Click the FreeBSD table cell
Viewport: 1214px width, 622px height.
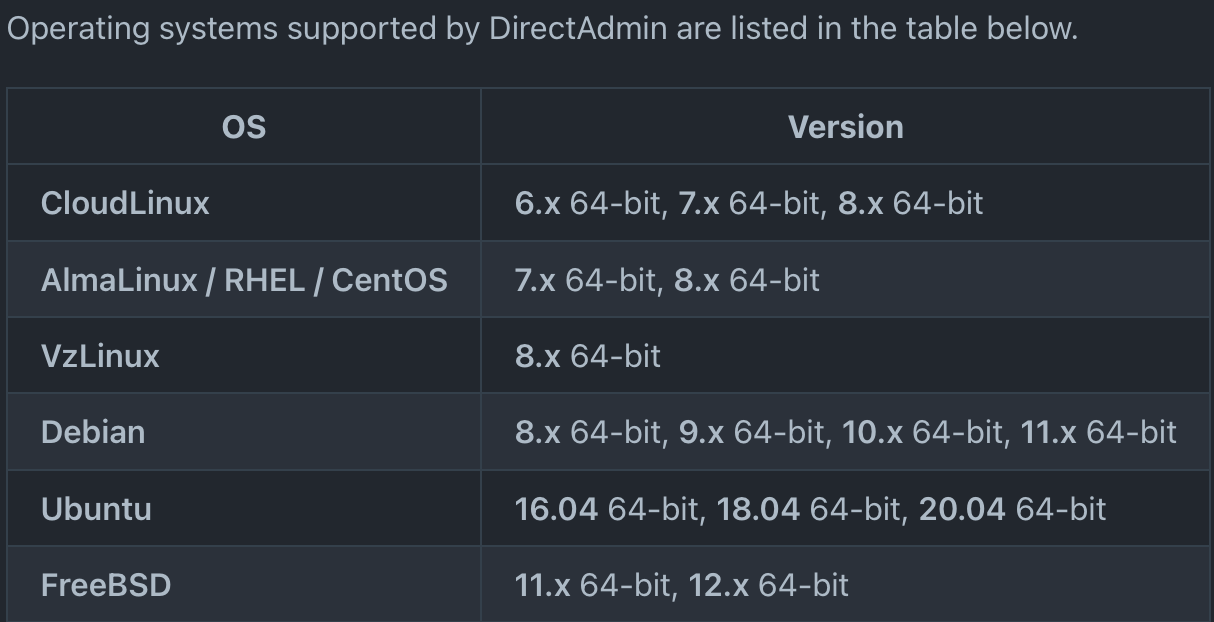pyautogui.click(x=244, y=584)
